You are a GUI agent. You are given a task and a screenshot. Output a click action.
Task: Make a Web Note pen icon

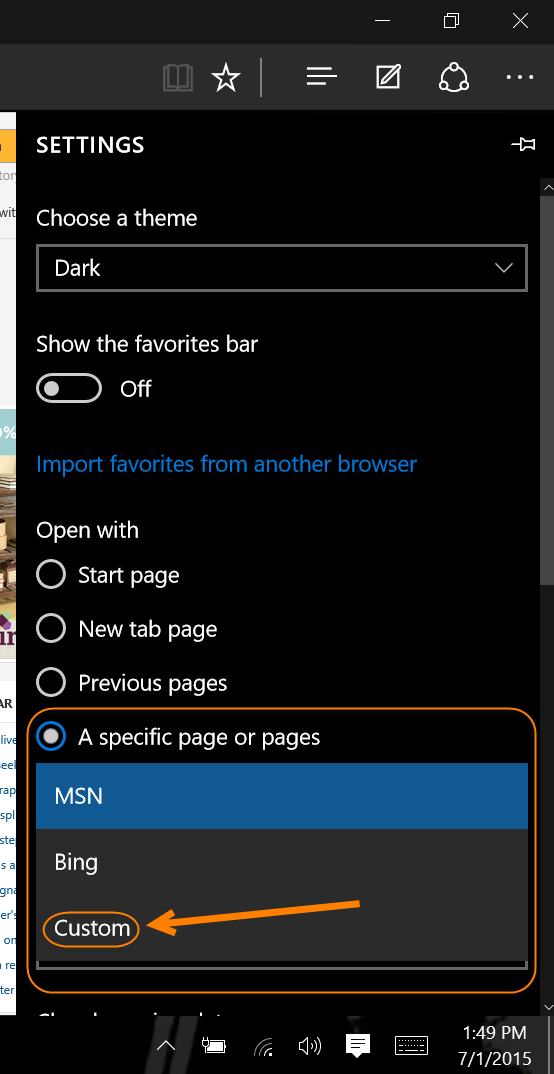[x=388, y=77]
